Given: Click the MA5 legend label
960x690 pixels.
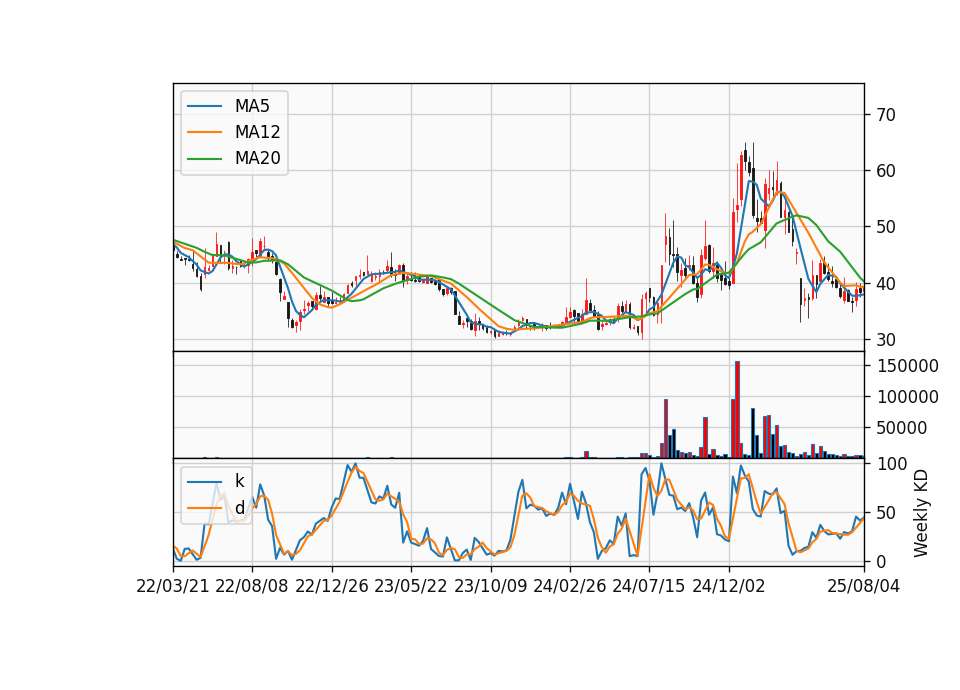Looking at the screenshot, I should 252,106.
